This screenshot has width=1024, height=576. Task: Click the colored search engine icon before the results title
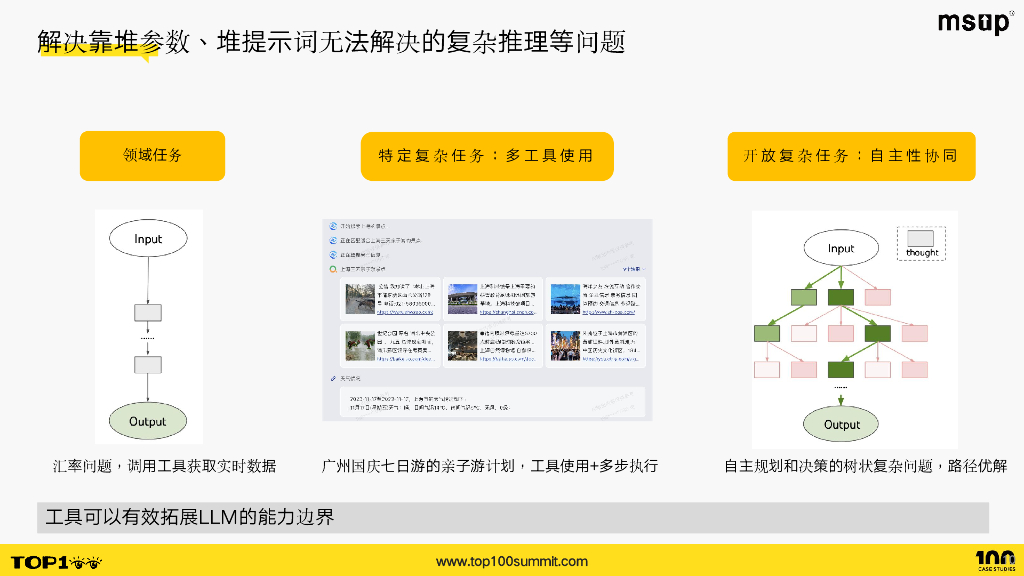[332, 271]
